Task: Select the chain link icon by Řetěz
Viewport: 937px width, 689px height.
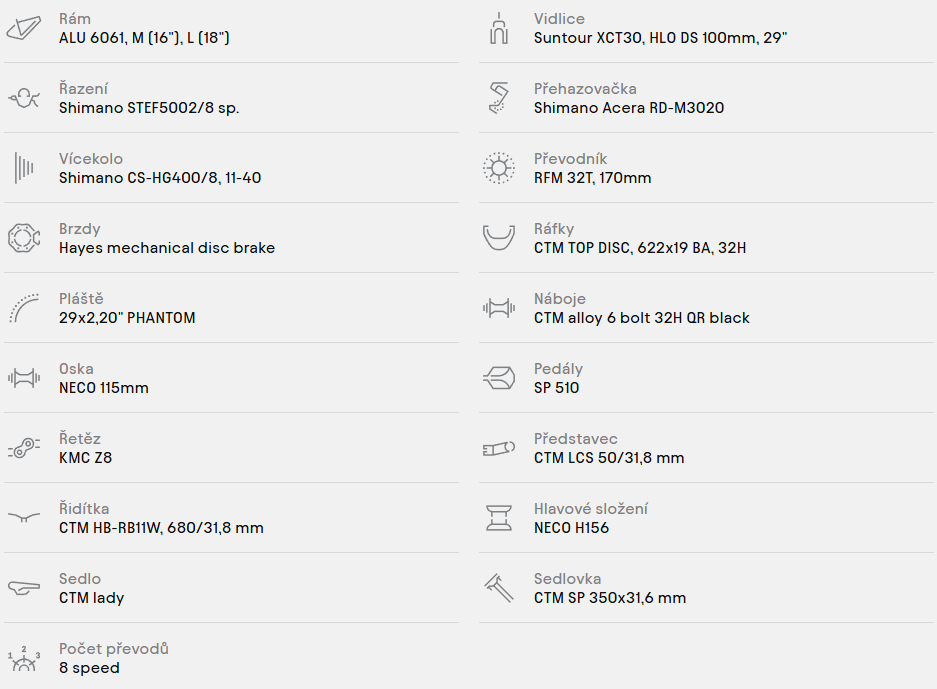Action: [24, 448]
